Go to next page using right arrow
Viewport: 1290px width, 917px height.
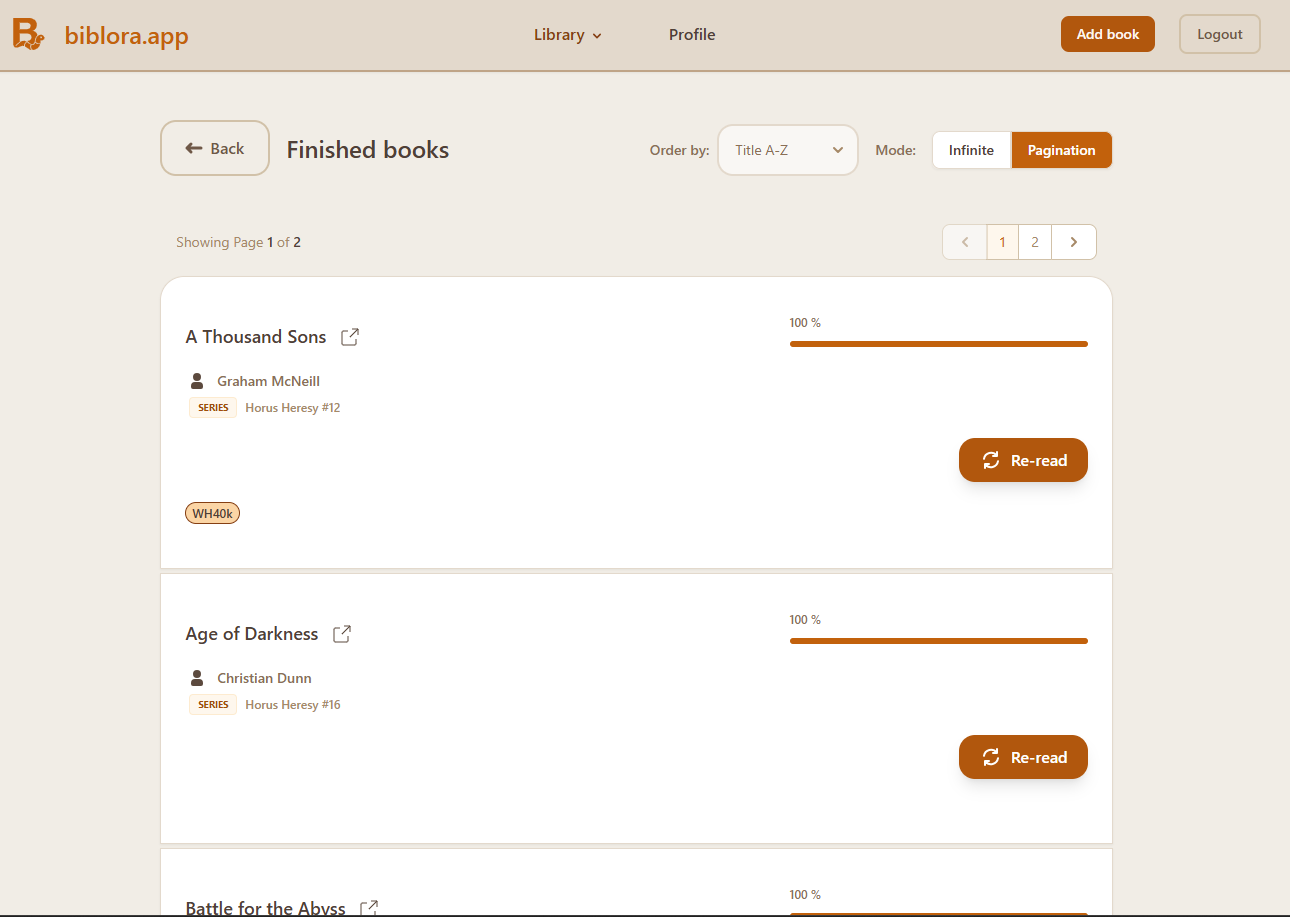[x=1073, y=242]
